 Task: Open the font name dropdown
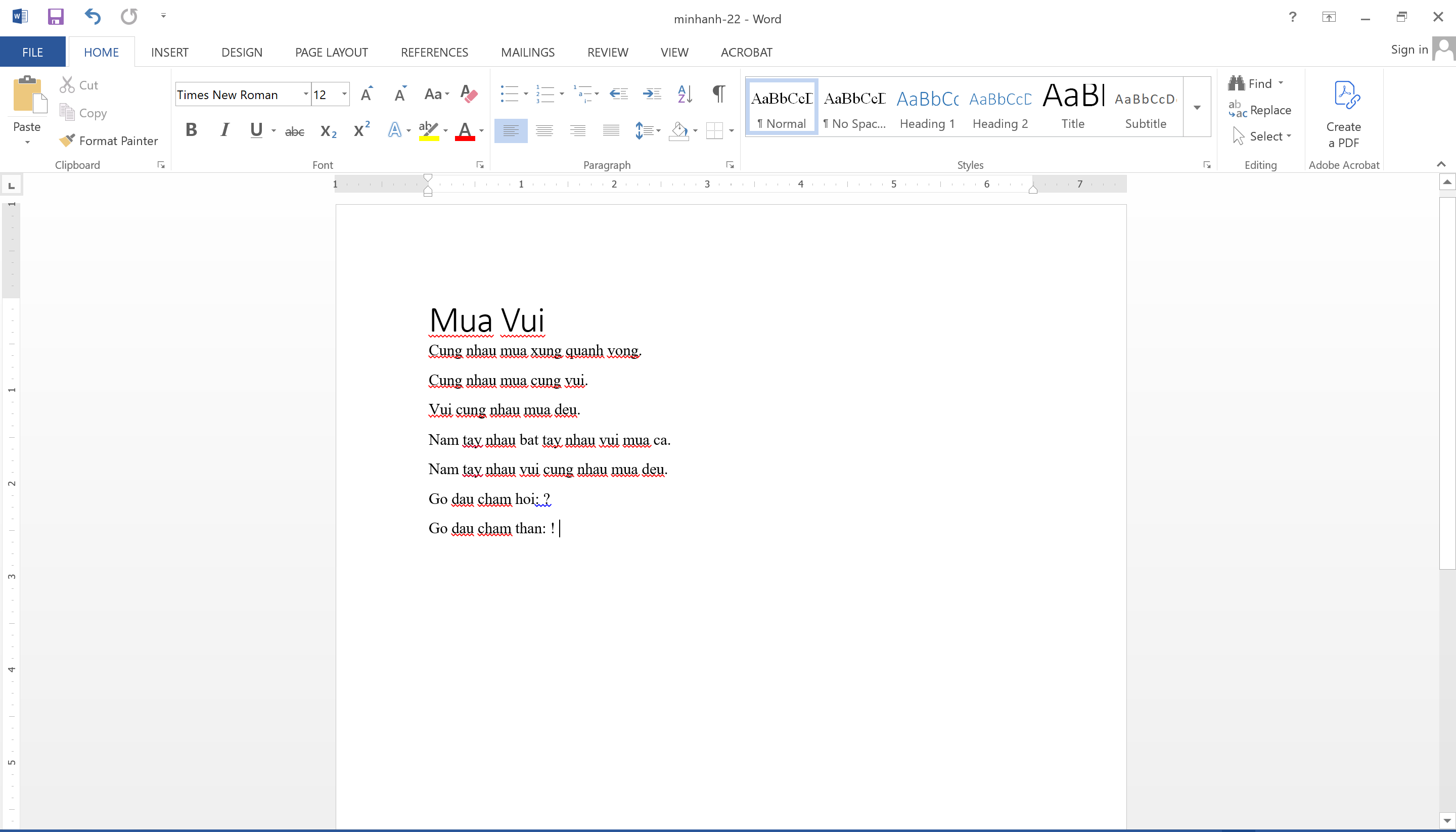click(306, 95)
